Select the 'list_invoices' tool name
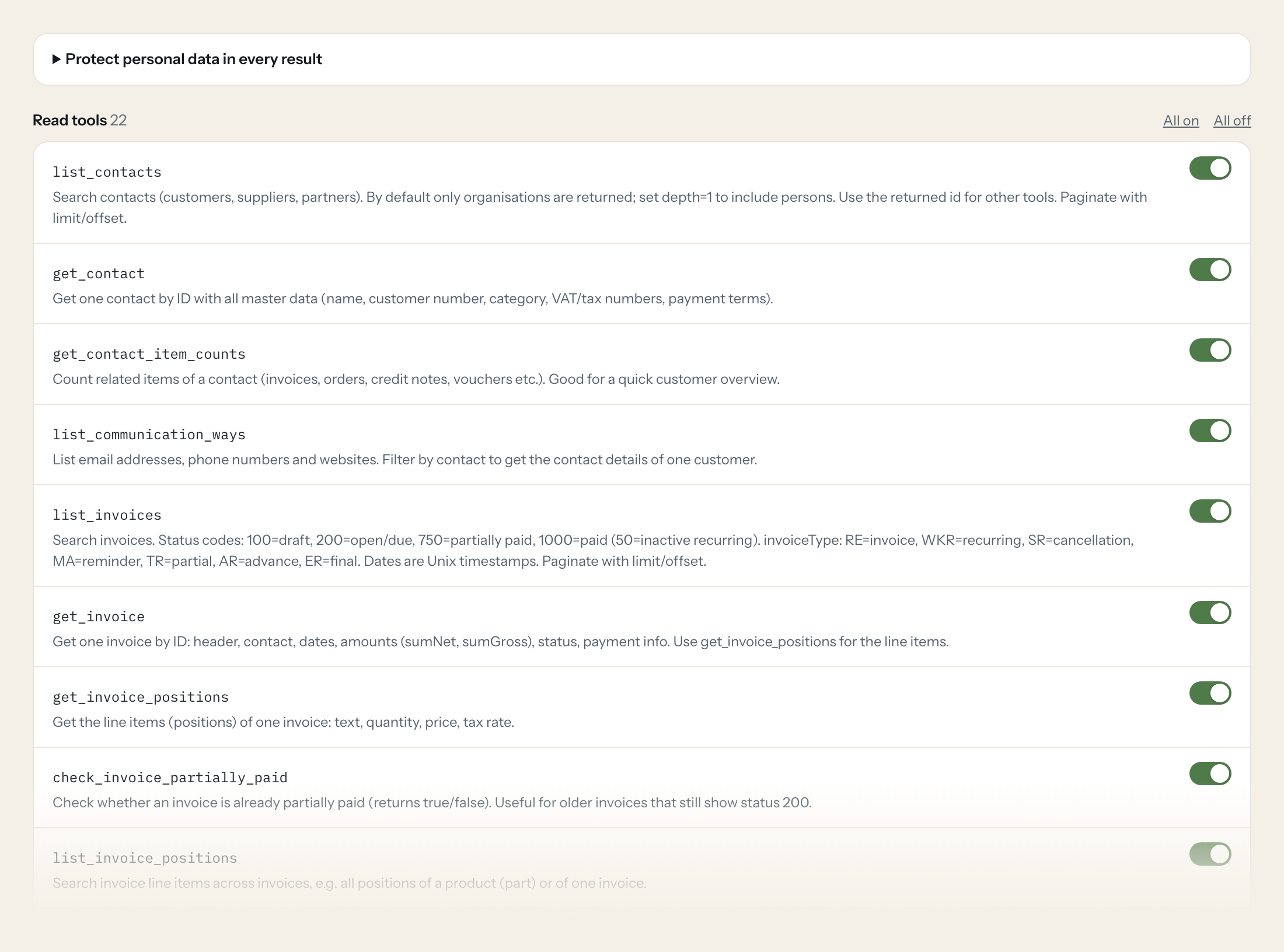Viewport: 1284px width, 952px height. click(107, 515)
